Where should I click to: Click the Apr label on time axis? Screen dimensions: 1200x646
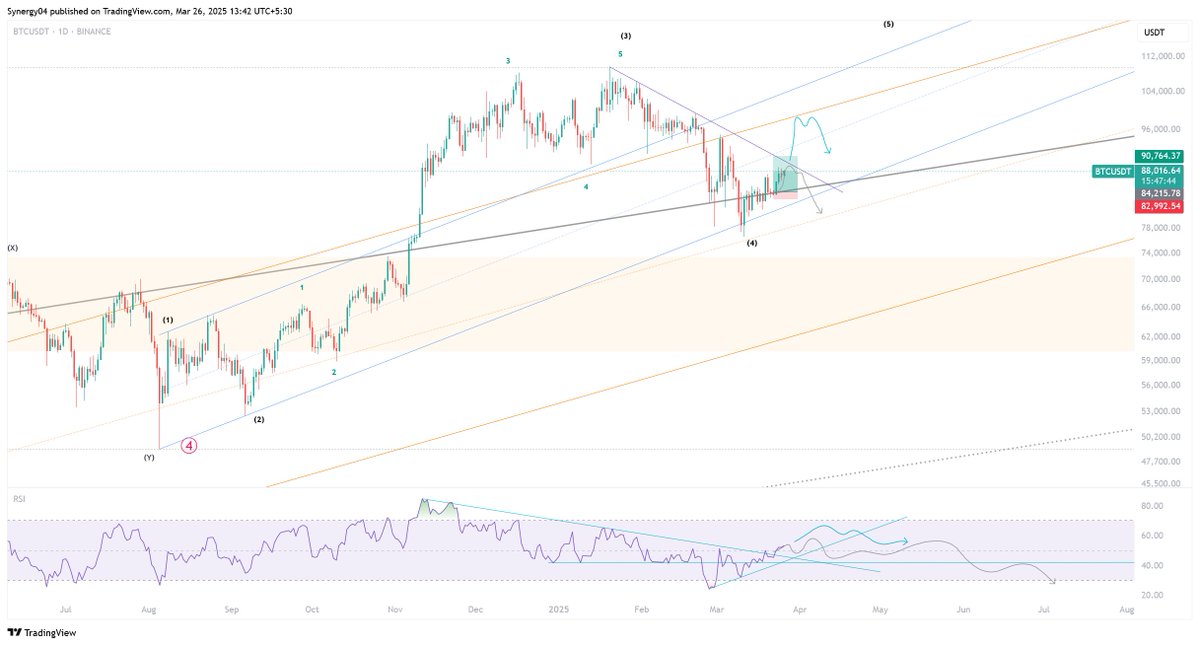[798, 608]
